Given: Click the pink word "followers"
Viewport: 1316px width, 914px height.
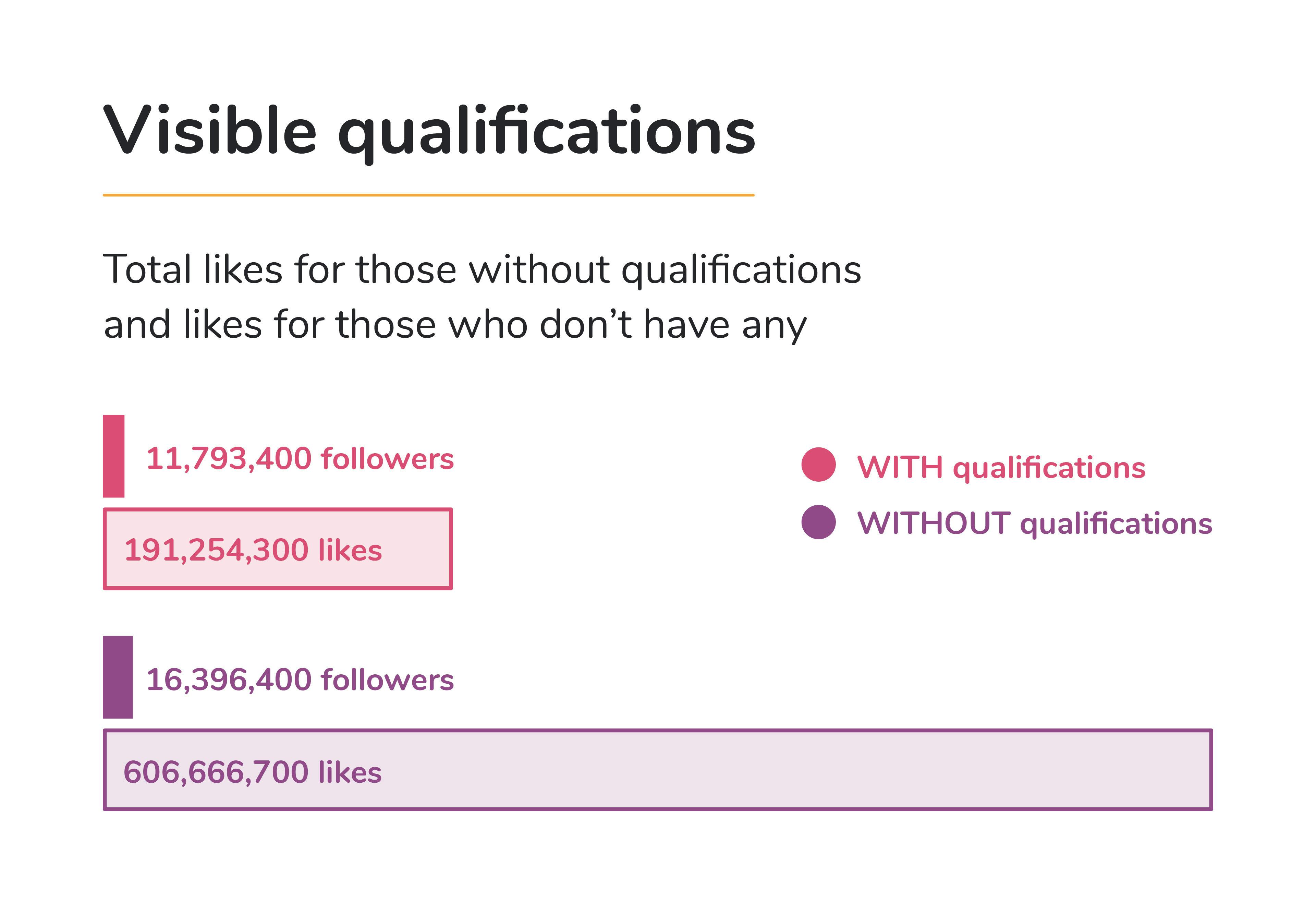Looking at the screenshot, I should click(387, 459).
